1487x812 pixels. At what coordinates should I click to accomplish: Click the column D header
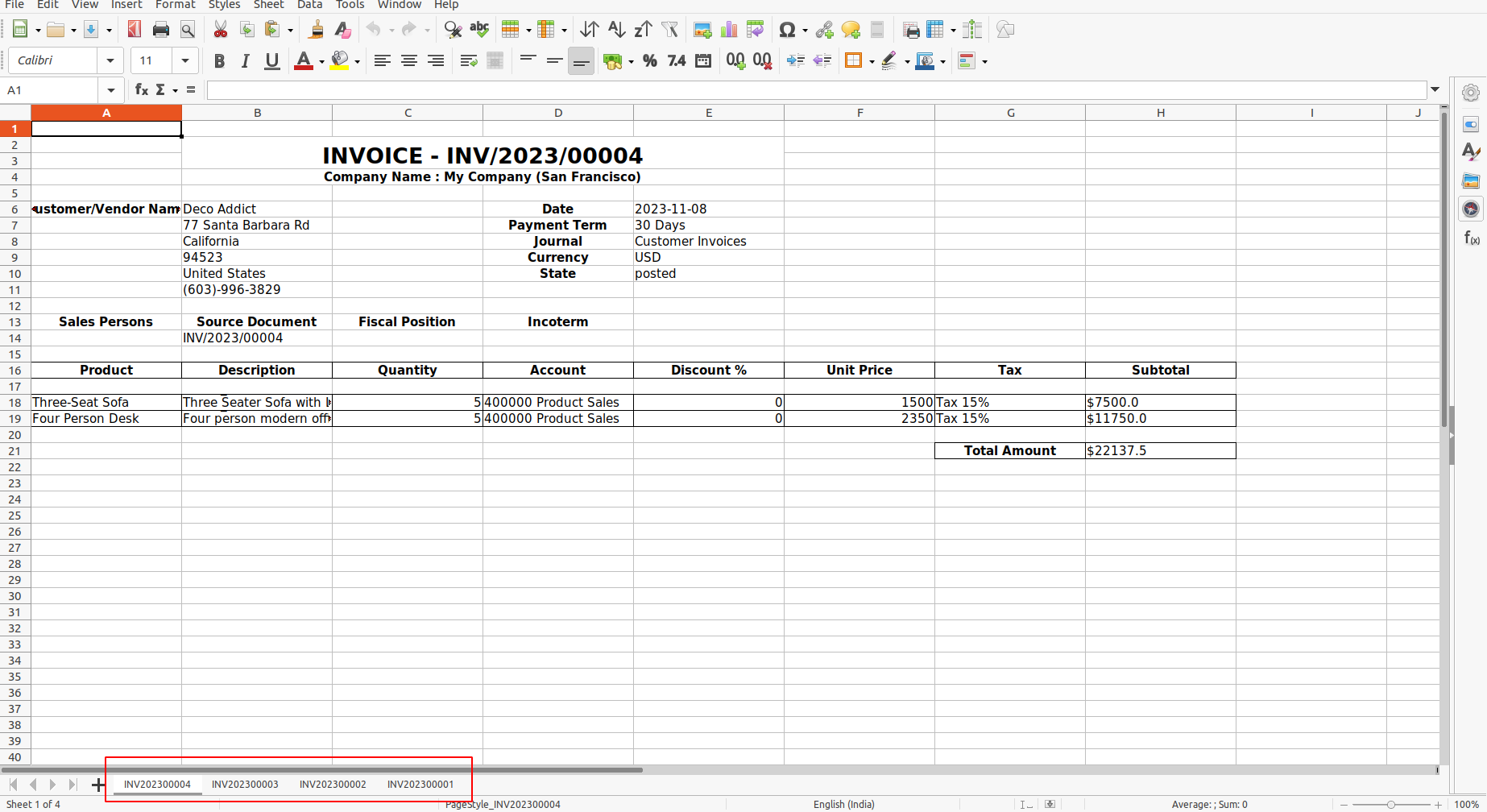tap(558, 113)
